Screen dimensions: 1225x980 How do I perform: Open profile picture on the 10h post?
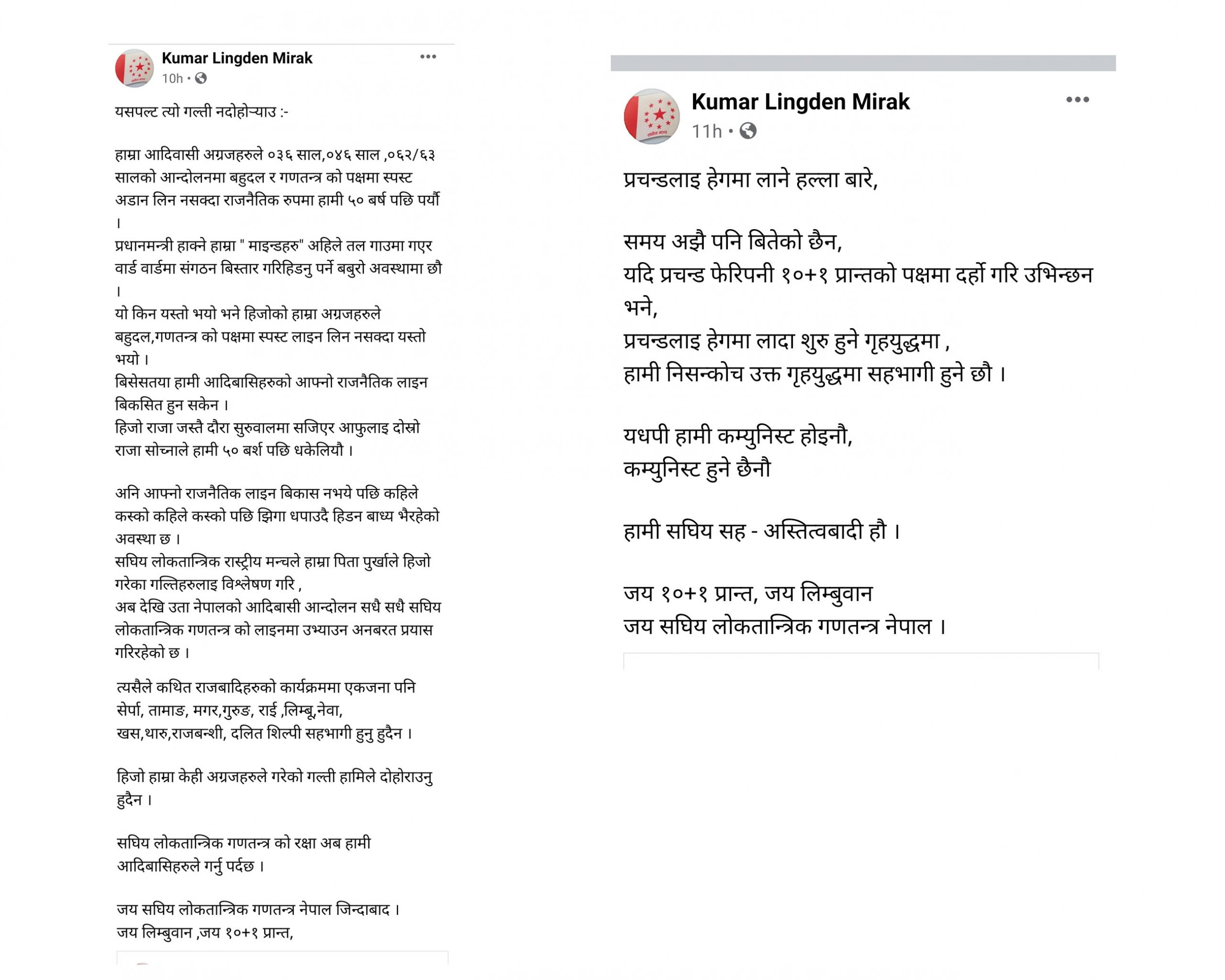click(x=134, y=68)
